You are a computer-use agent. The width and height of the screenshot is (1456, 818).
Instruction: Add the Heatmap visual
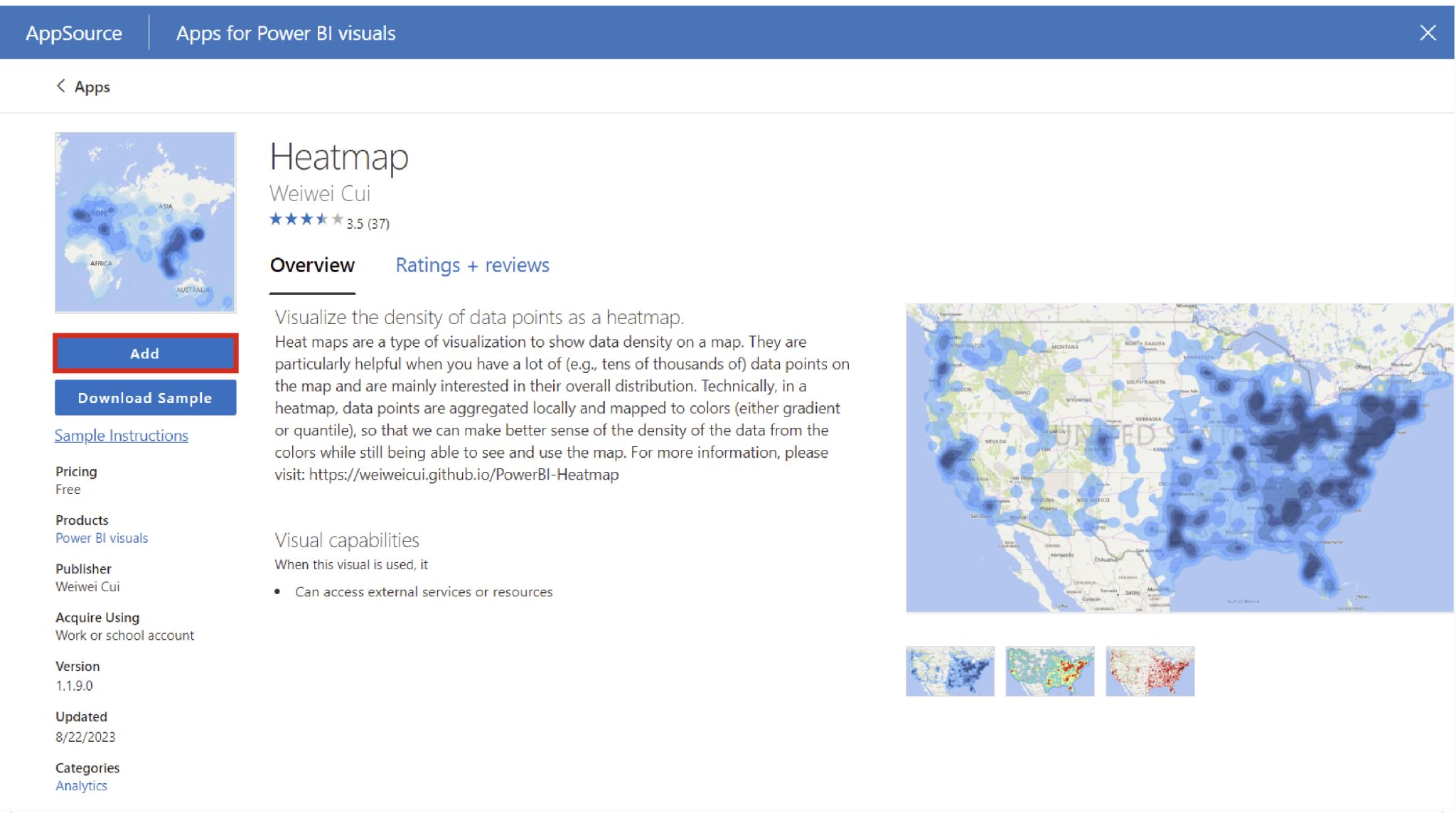point(145,353)
